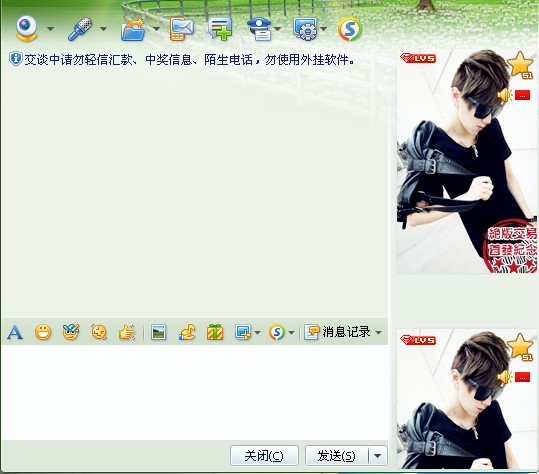
Task: Click the LV5 badge on the upper avatar
Action: 418,58
